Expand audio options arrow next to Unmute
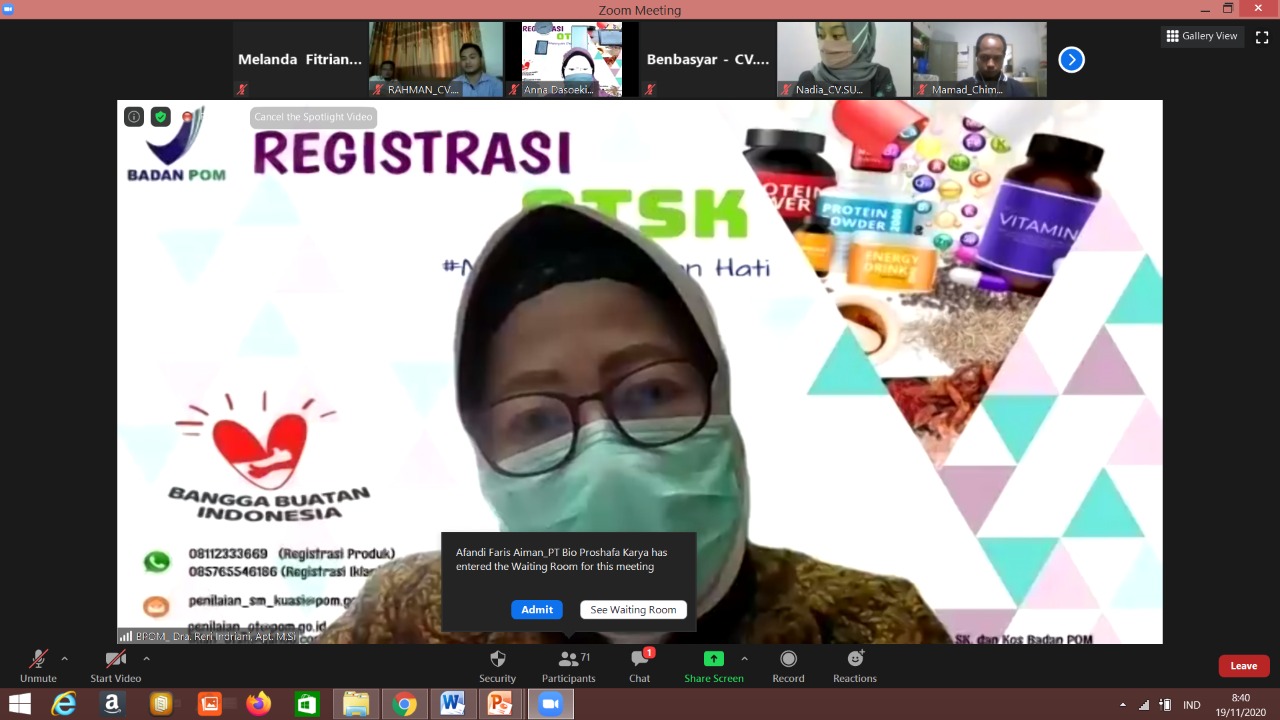The image size is (1280, 720). tap(65, 659)
